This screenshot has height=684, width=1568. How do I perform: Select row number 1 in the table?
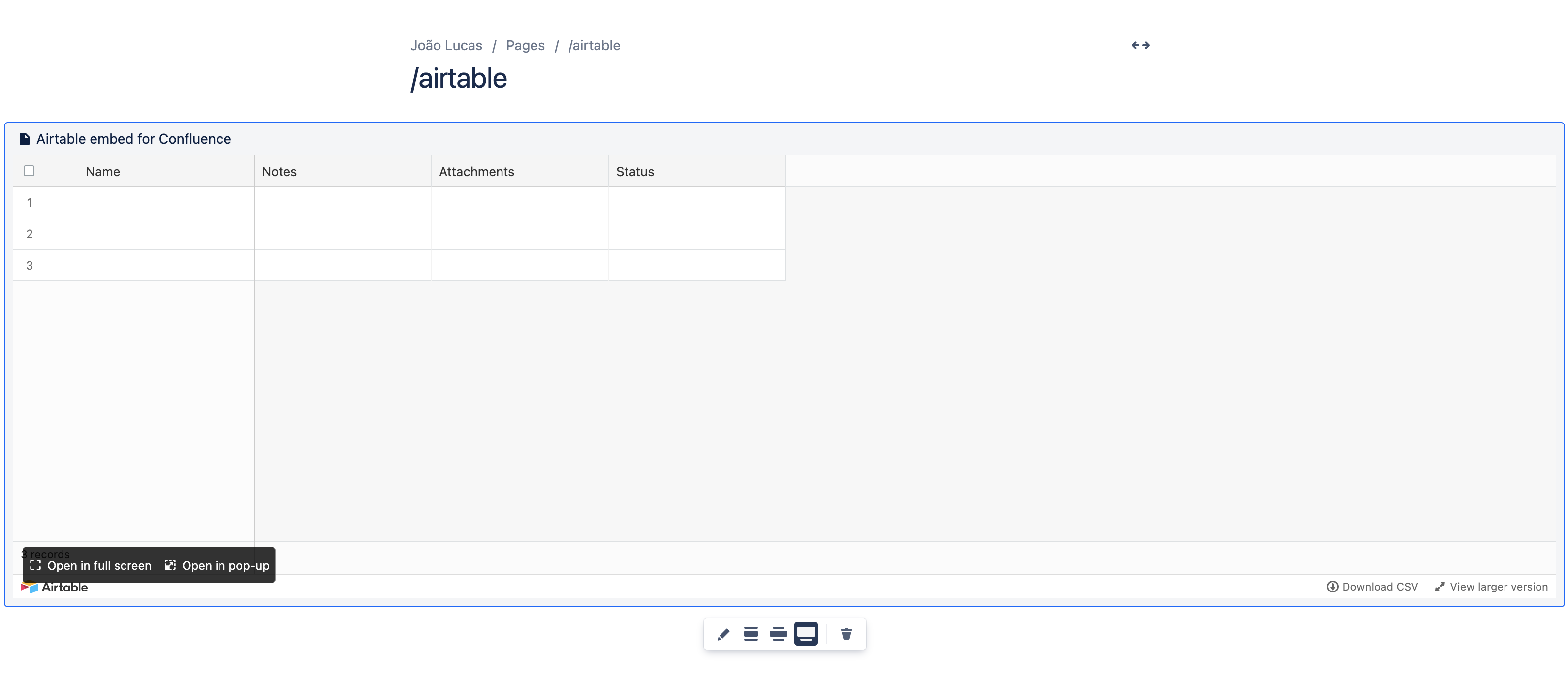pyautogui.click(x=29, y=203)
